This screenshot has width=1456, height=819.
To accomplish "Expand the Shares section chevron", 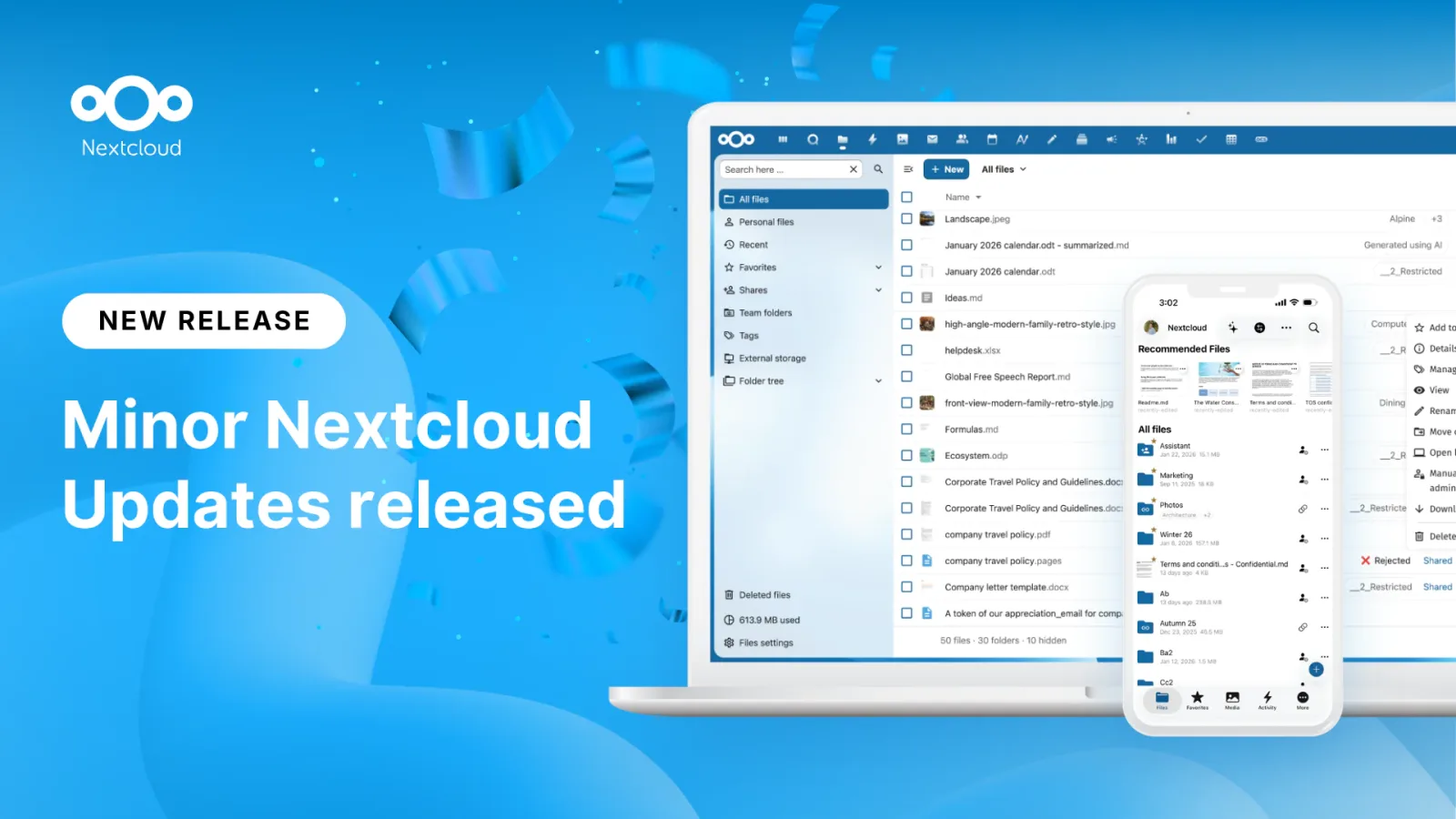I will [x=878, y=290].
